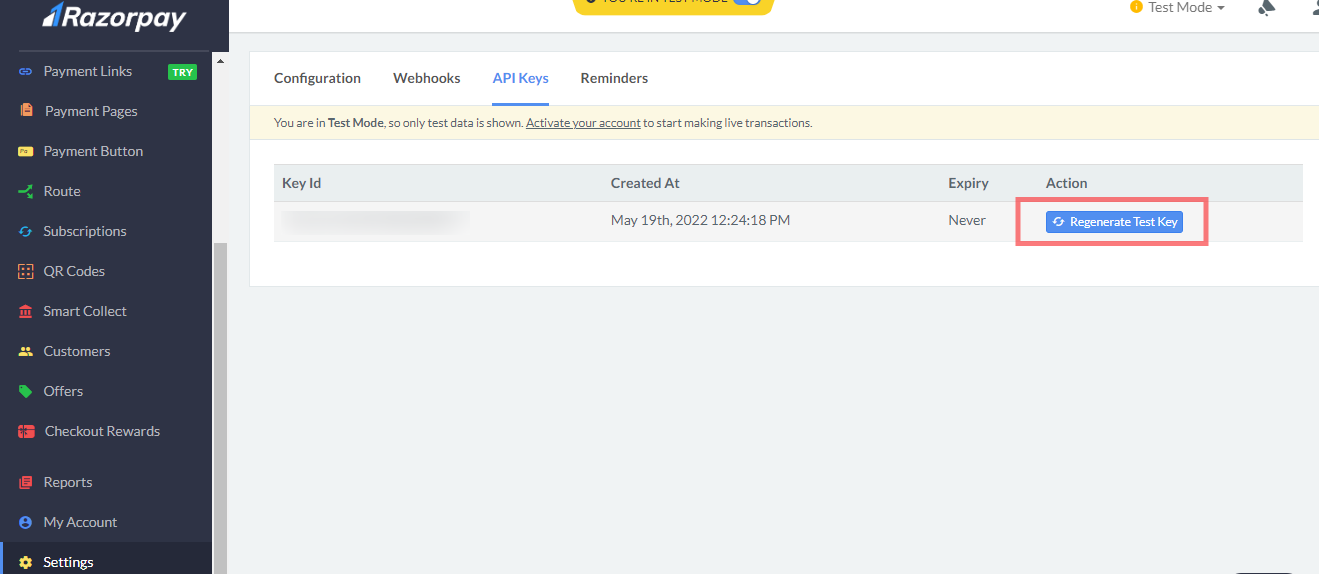Click the Subscriptions refresh icon

[x=26, y=231]
